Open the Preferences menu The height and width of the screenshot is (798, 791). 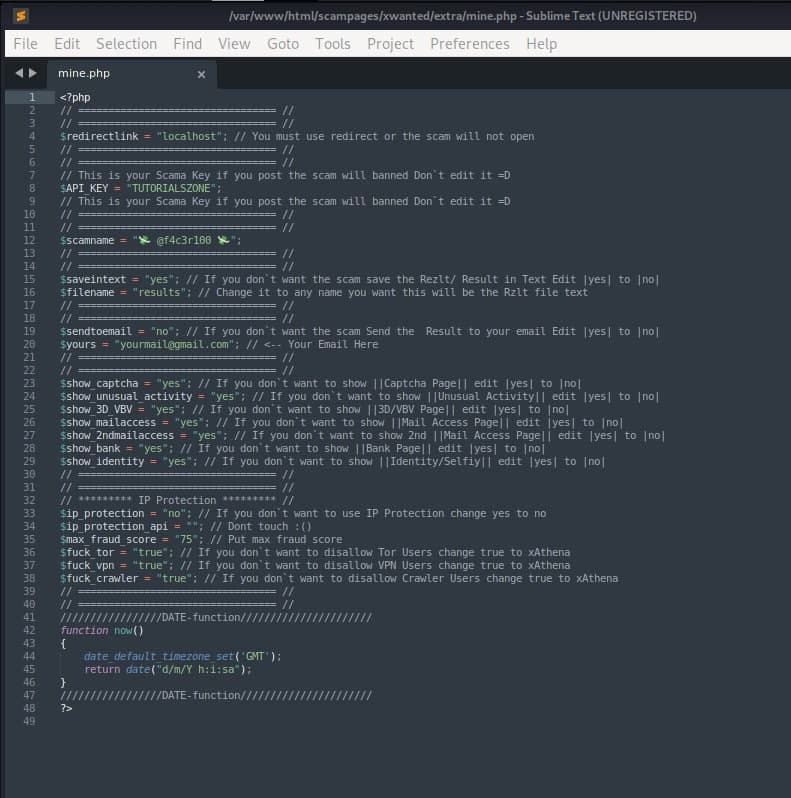[469, 44]
